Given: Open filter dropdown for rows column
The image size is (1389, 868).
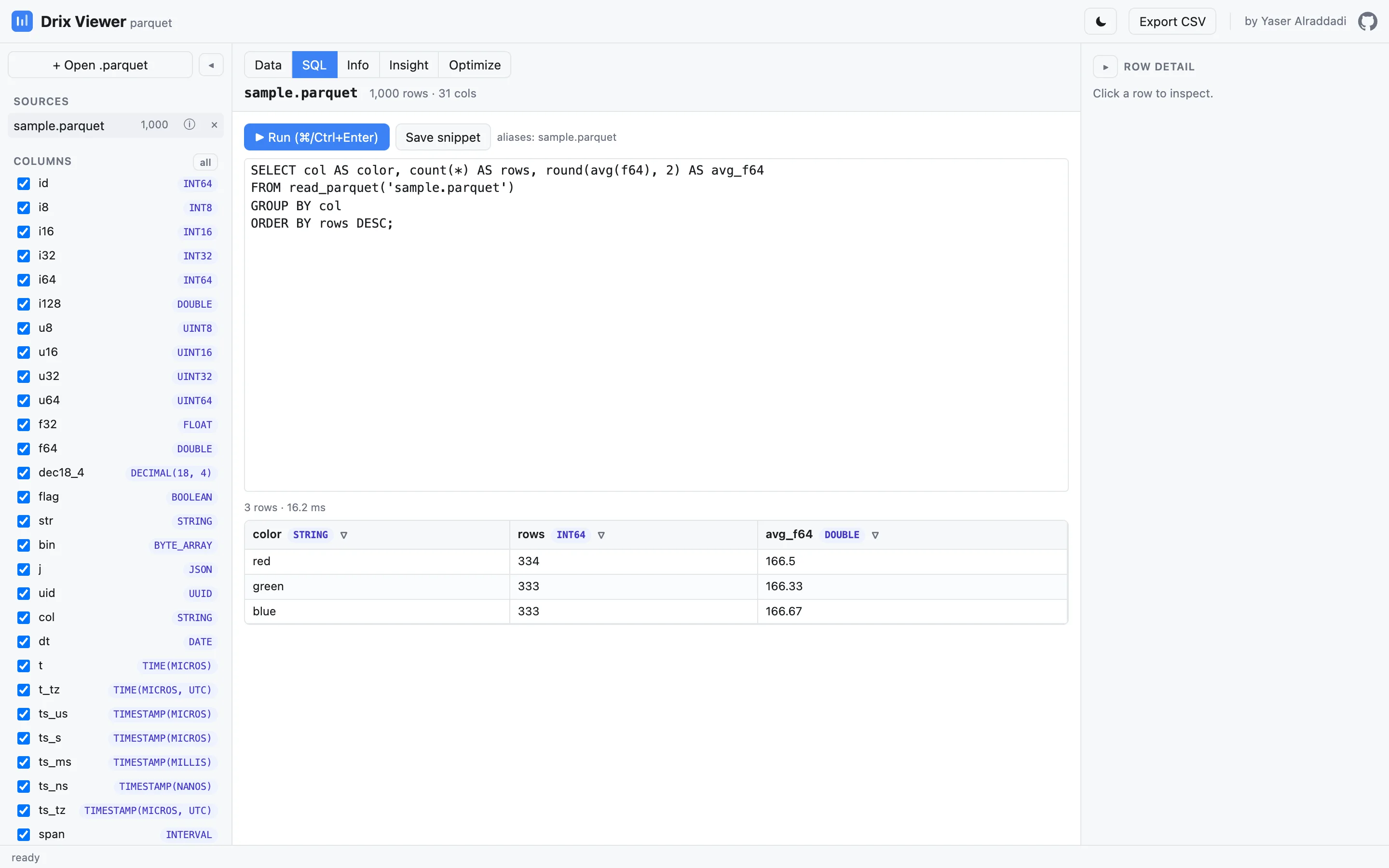Looking at the screenshot, I should [x=601, y=535].
